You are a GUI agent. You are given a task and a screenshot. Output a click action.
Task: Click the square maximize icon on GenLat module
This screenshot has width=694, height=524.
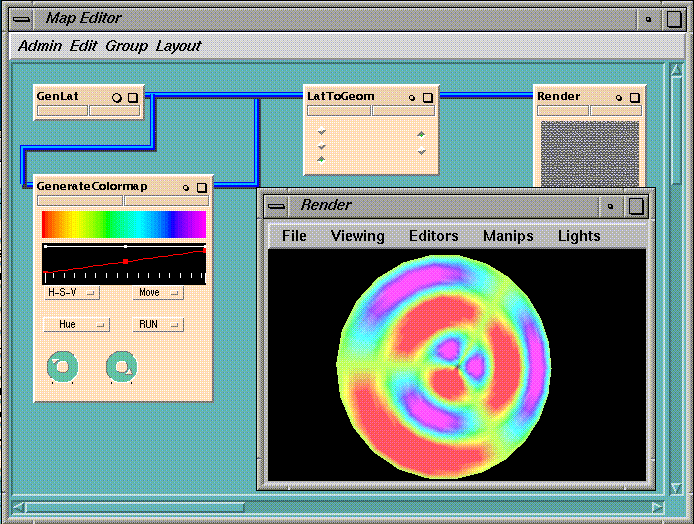pos(132,97)
